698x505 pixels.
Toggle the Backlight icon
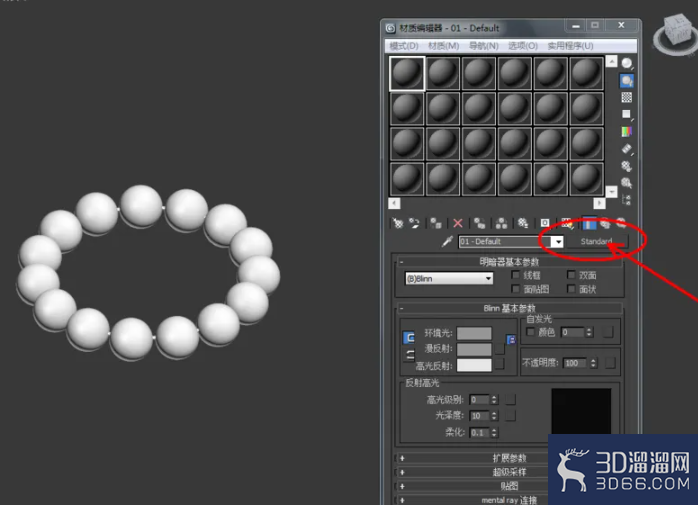(627, 81)
